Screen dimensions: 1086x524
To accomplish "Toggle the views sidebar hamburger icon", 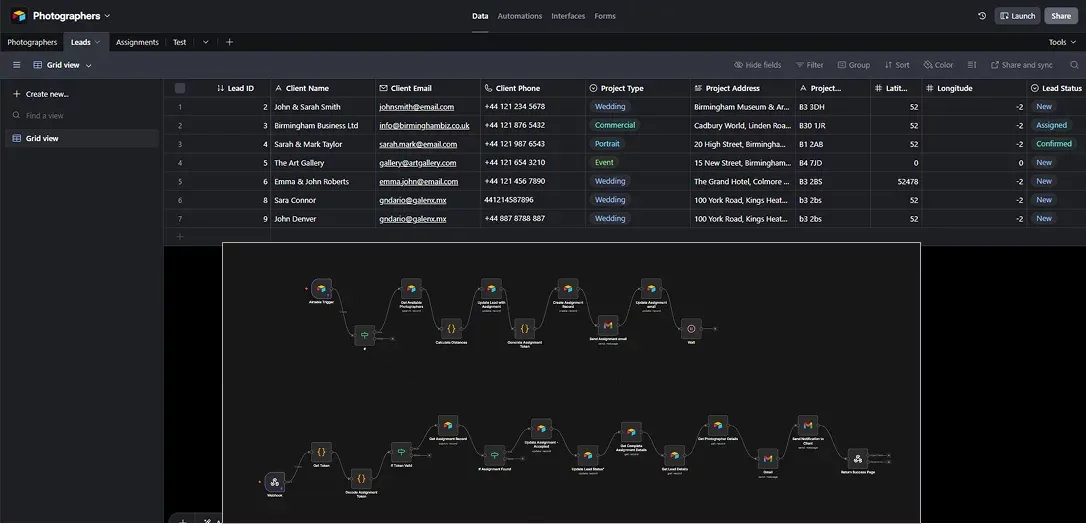I will 17,65.
